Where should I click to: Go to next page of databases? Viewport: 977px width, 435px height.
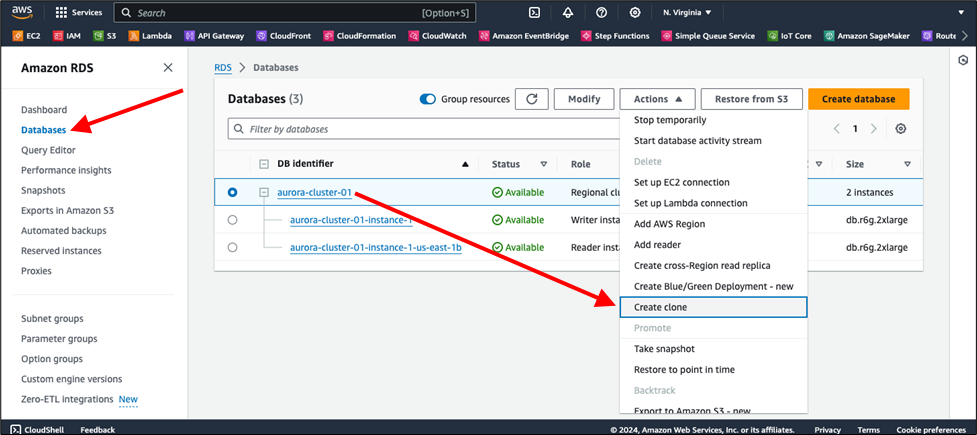874,129
